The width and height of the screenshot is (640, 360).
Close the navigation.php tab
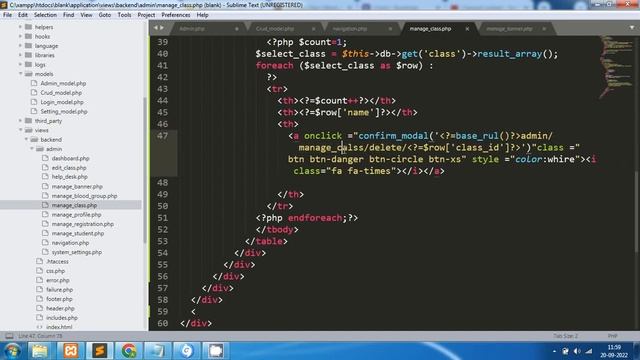390,29
